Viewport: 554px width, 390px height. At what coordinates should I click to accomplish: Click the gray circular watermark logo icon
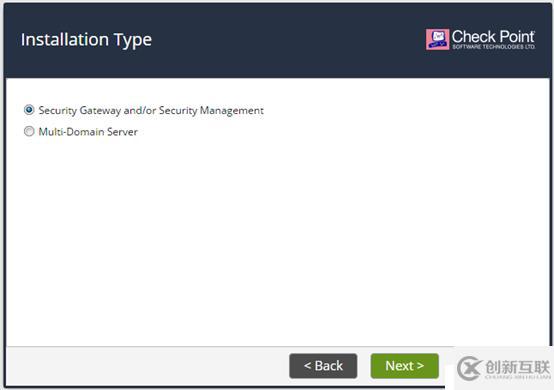coord(469,368)
